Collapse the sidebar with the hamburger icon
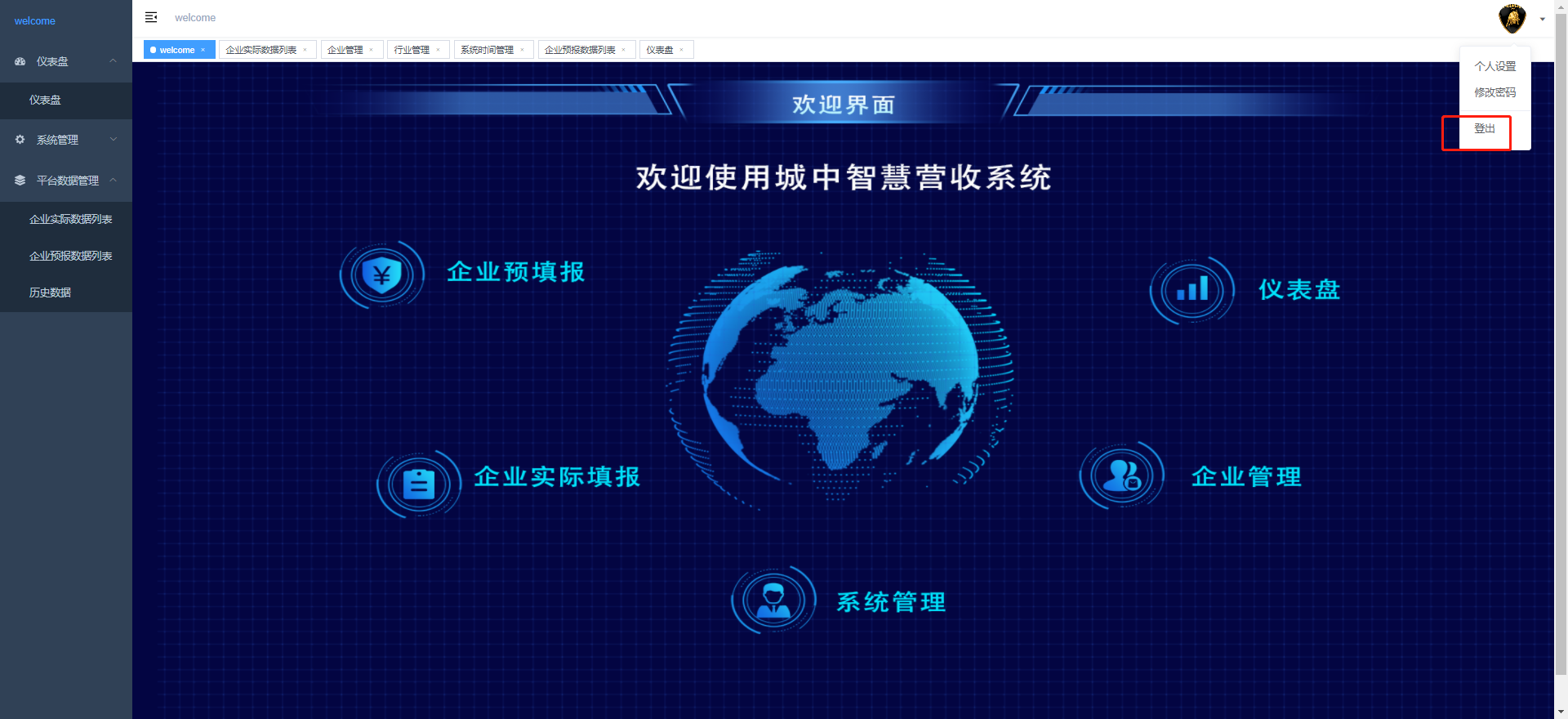1568x719 pixels. coord(151,17)
